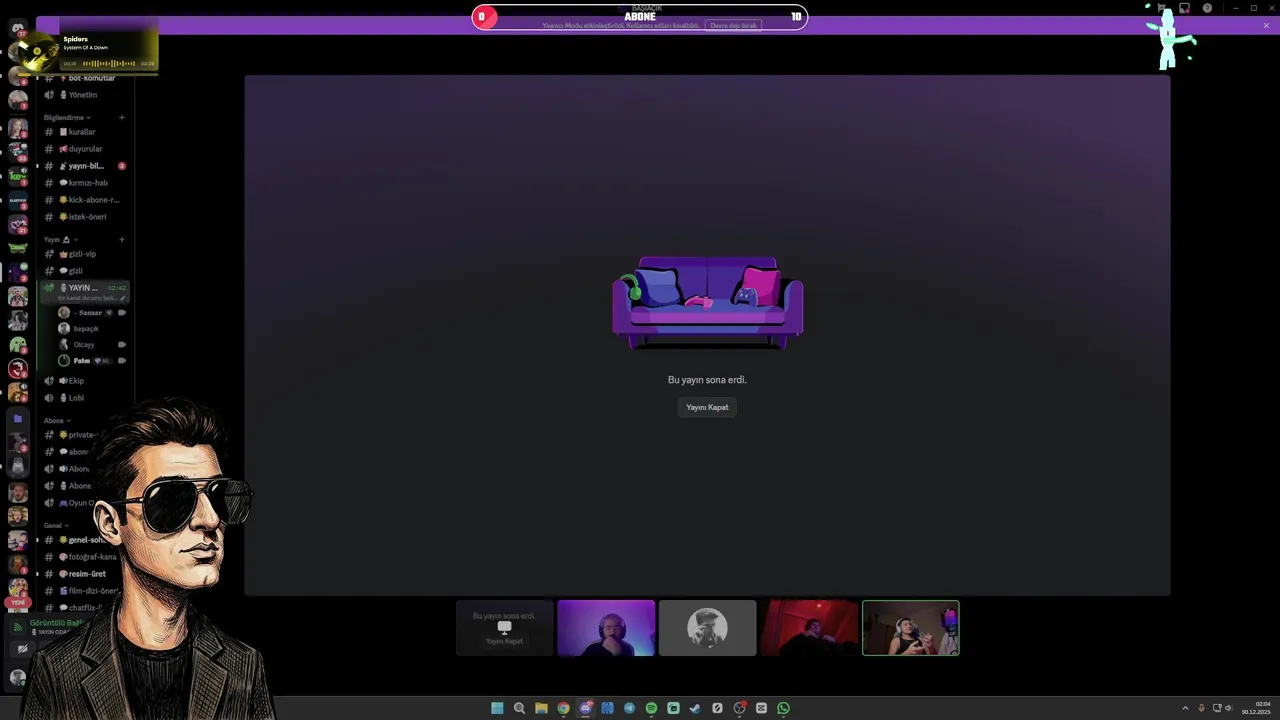
Task: Open WhatsApp from taskbar
Action: coord(783,708)
